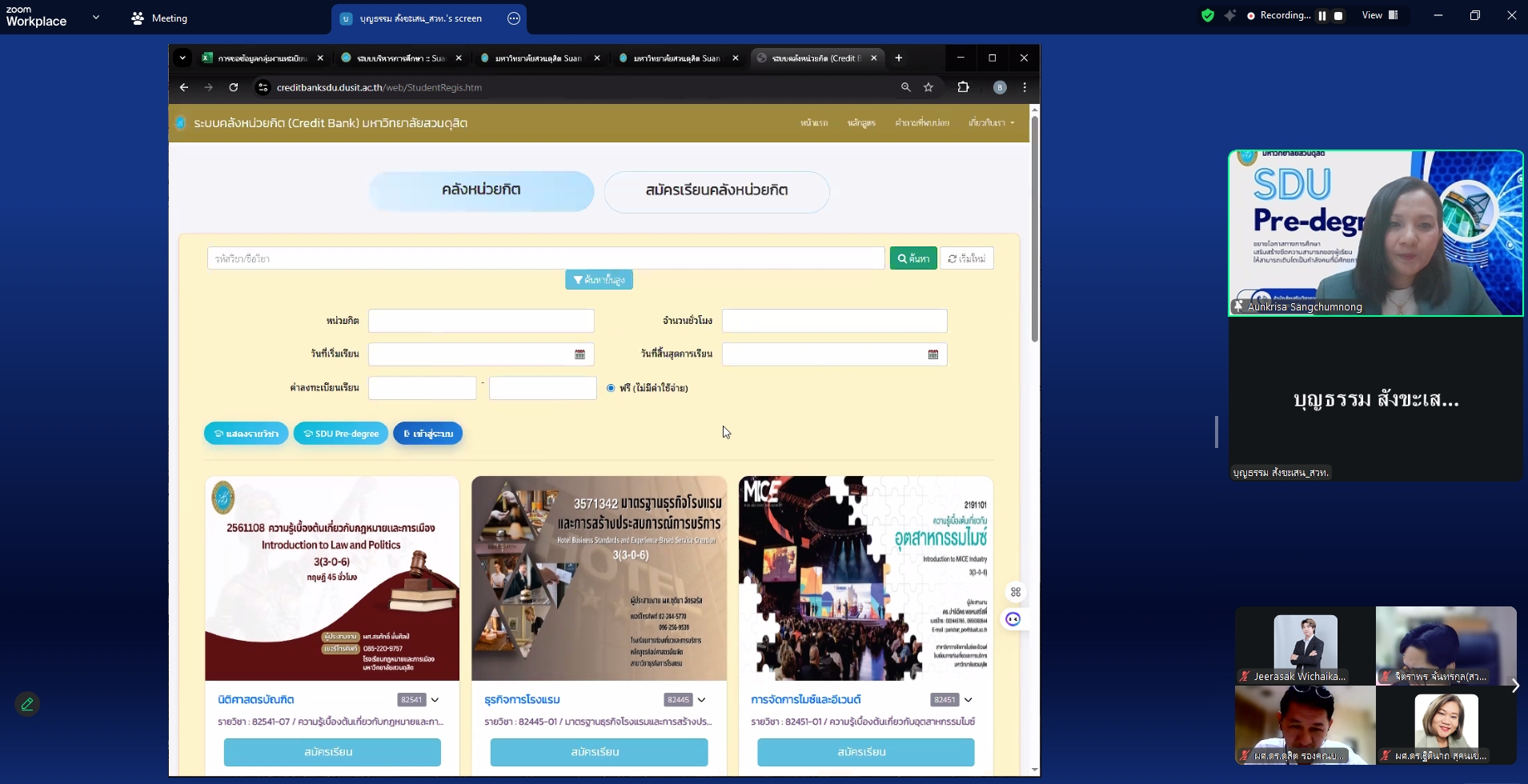Expand the course 82451 card chevron

click(969, 700)
